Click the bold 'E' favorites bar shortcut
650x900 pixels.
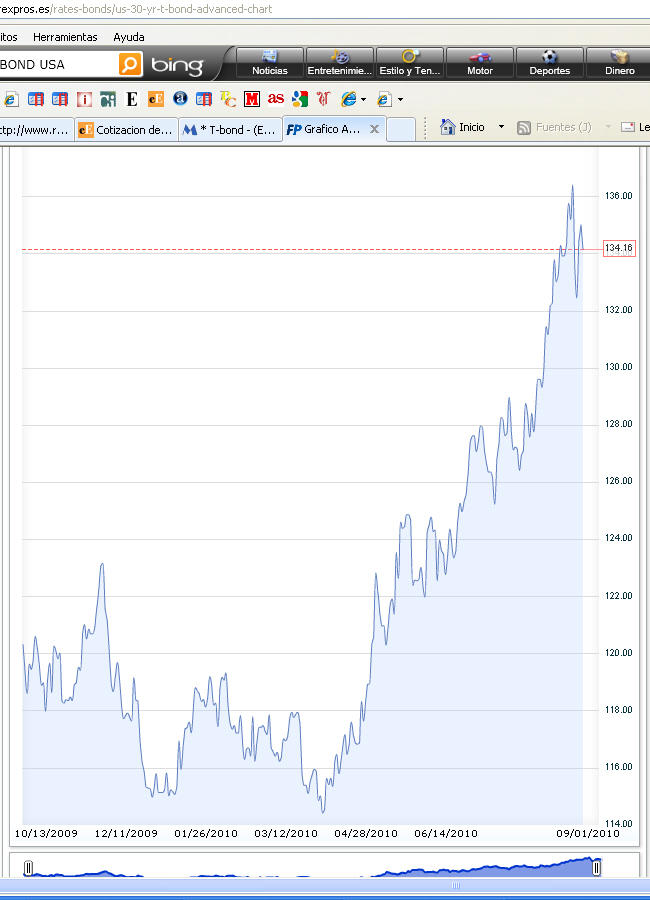131,99
